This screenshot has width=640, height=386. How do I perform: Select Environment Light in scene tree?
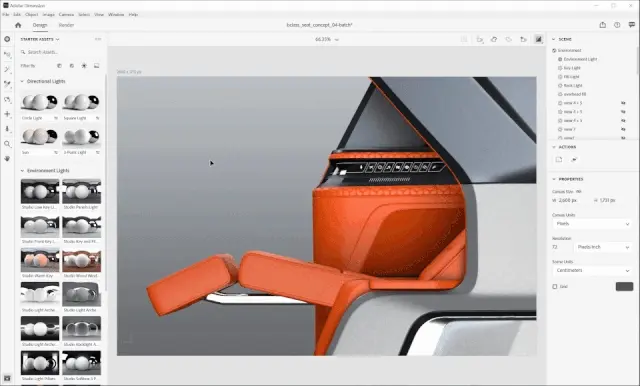(x=580, y=59)
